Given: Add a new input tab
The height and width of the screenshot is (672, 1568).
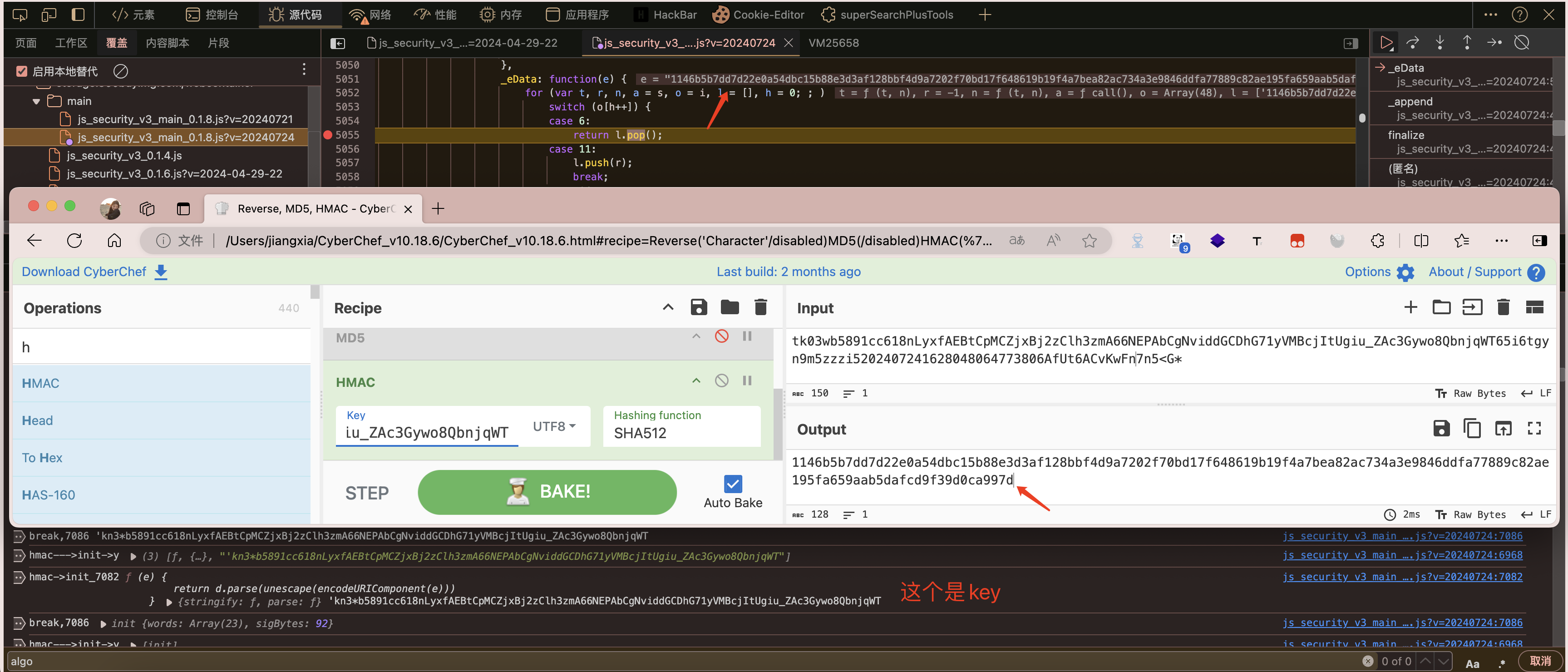Looking at the screenshot, I should (1410, 307).
